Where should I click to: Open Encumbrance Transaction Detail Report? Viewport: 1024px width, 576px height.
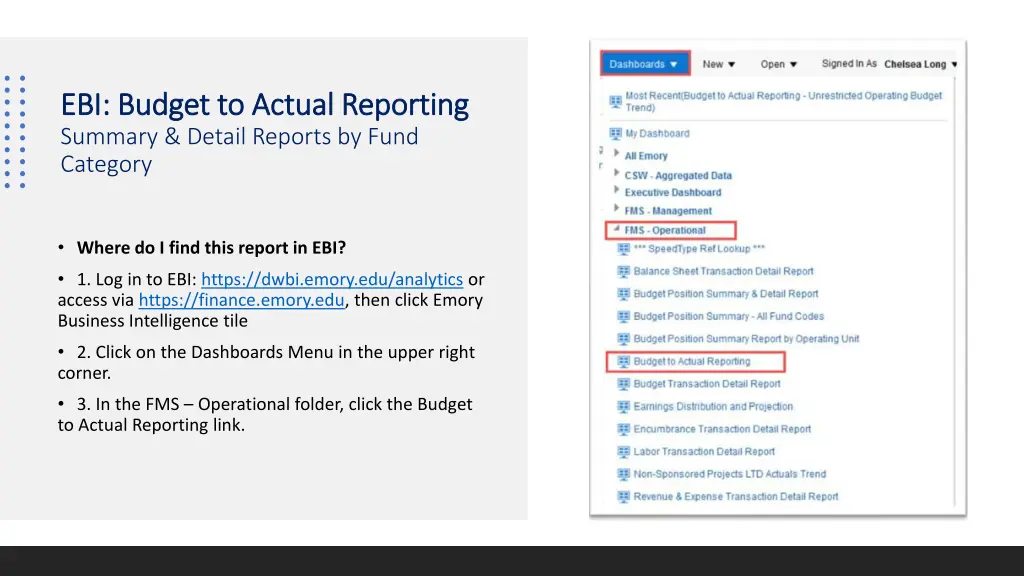click(722, 429)
